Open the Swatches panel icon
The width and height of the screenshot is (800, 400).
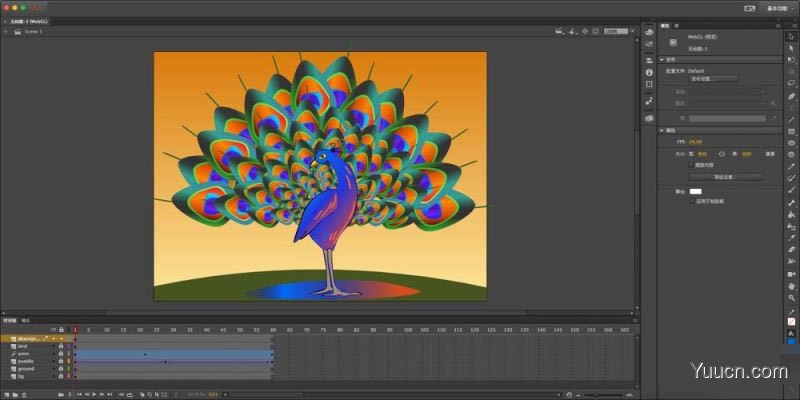pyautogui.click(x=649, y=44)
